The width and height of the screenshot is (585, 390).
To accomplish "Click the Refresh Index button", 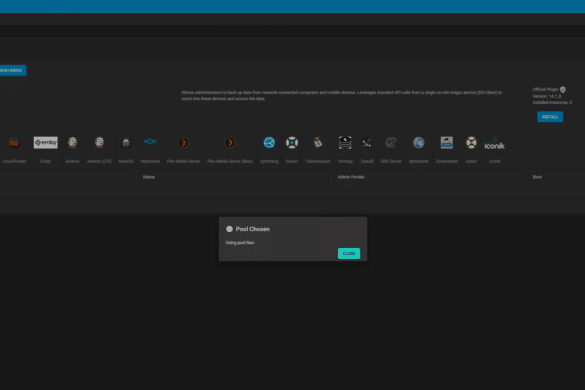I will pyautogui.click(x=12, y=70).
